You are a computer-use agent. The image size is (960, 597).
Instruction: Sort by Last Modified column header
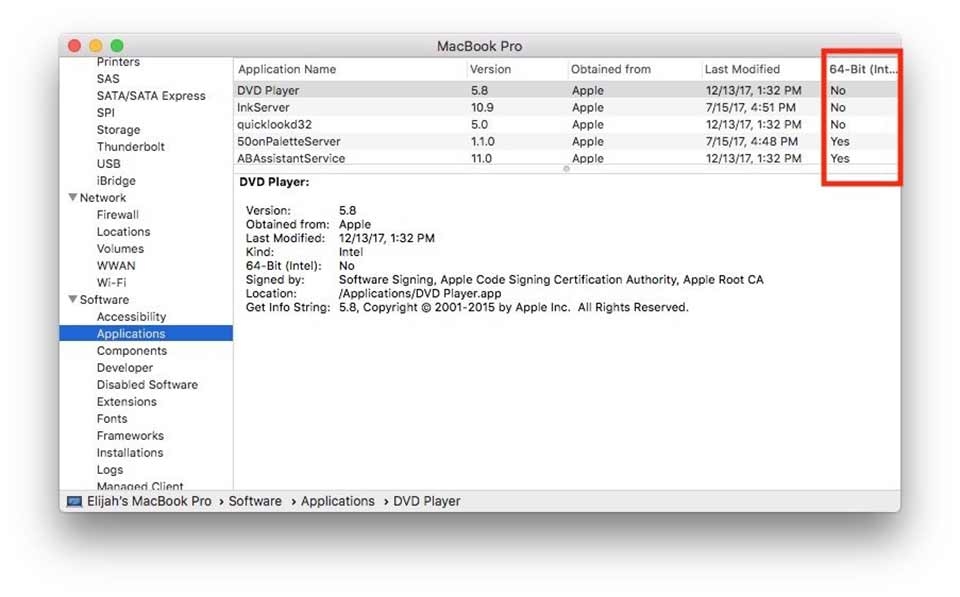(762, 69)
